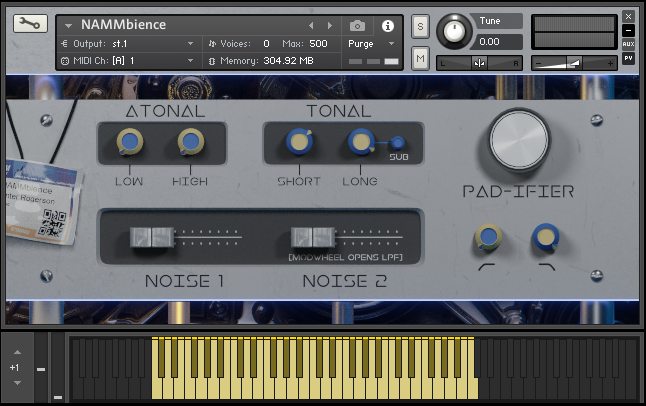
Task: Click the NAMMbience badge with QR code
Action: pyautogui.click(x=42, y=202)
